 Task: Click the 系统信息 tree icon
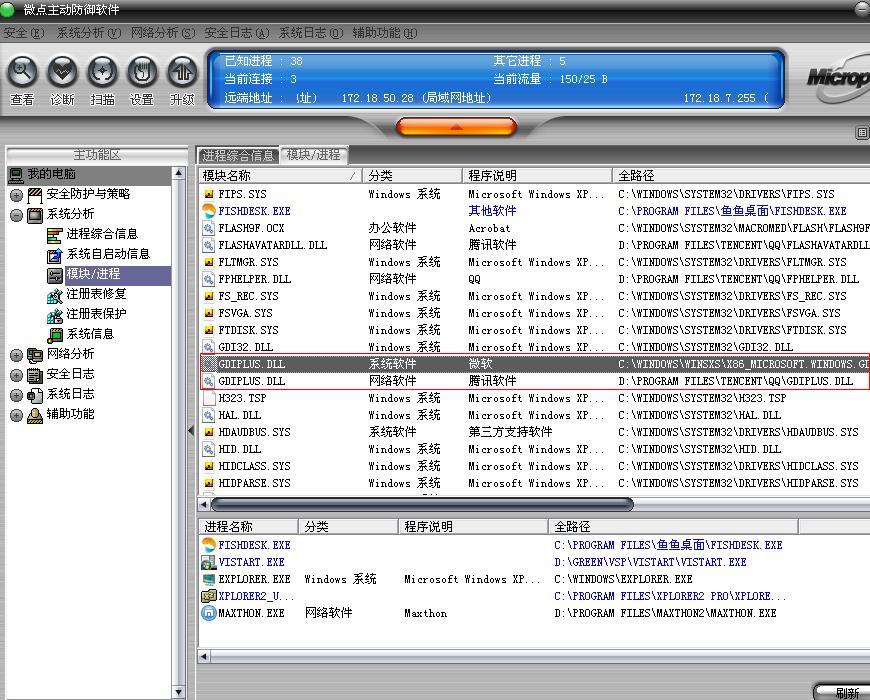point(54,334)
